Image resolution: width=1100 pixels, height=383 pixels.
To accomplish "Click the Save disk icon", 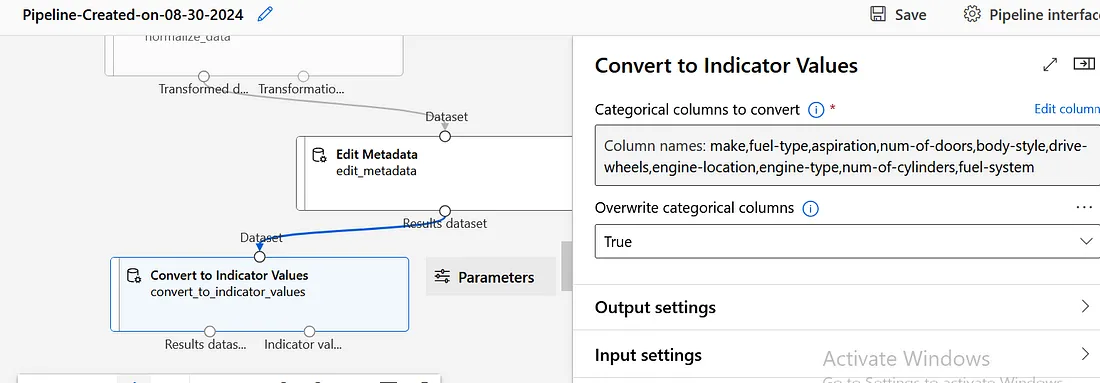I will click(x=878, y=14).
